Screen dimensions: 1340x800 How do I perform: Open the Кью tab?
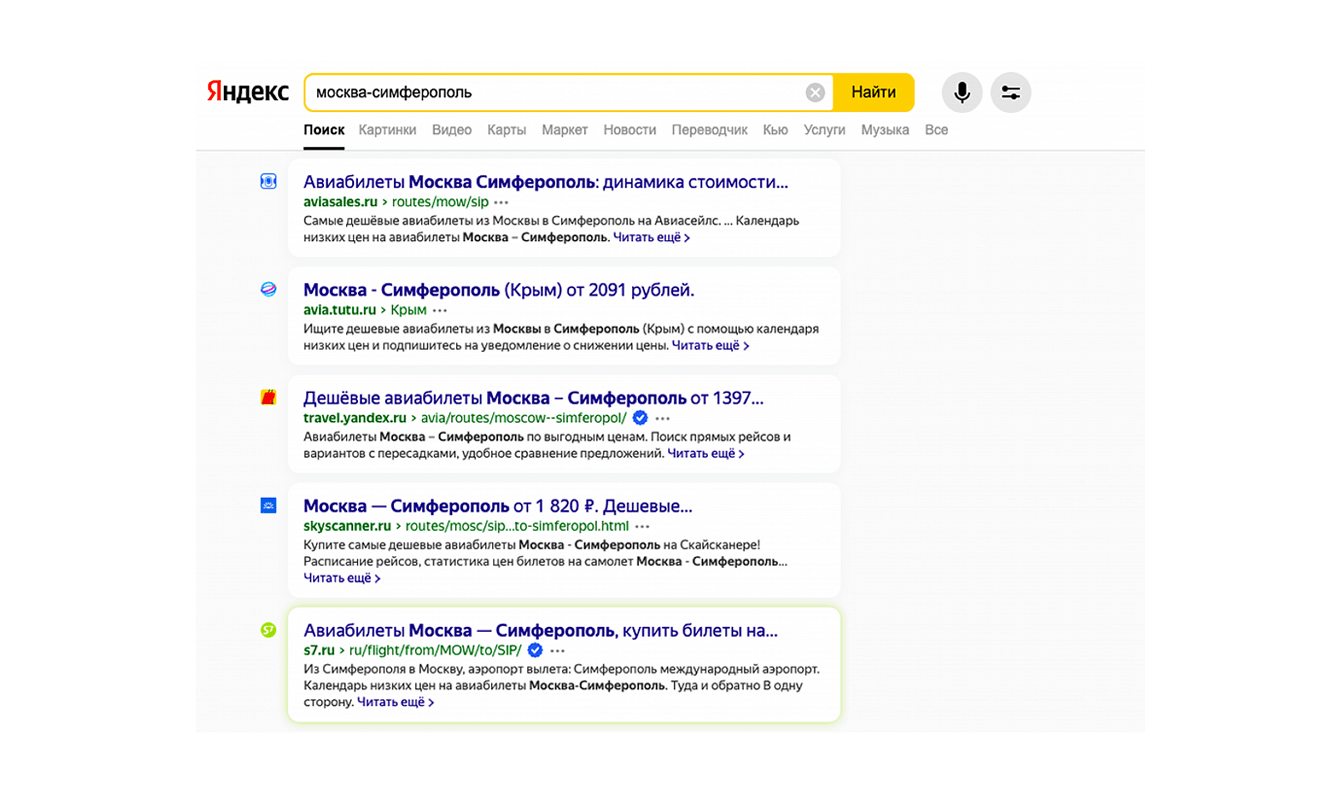pos(776,130)
